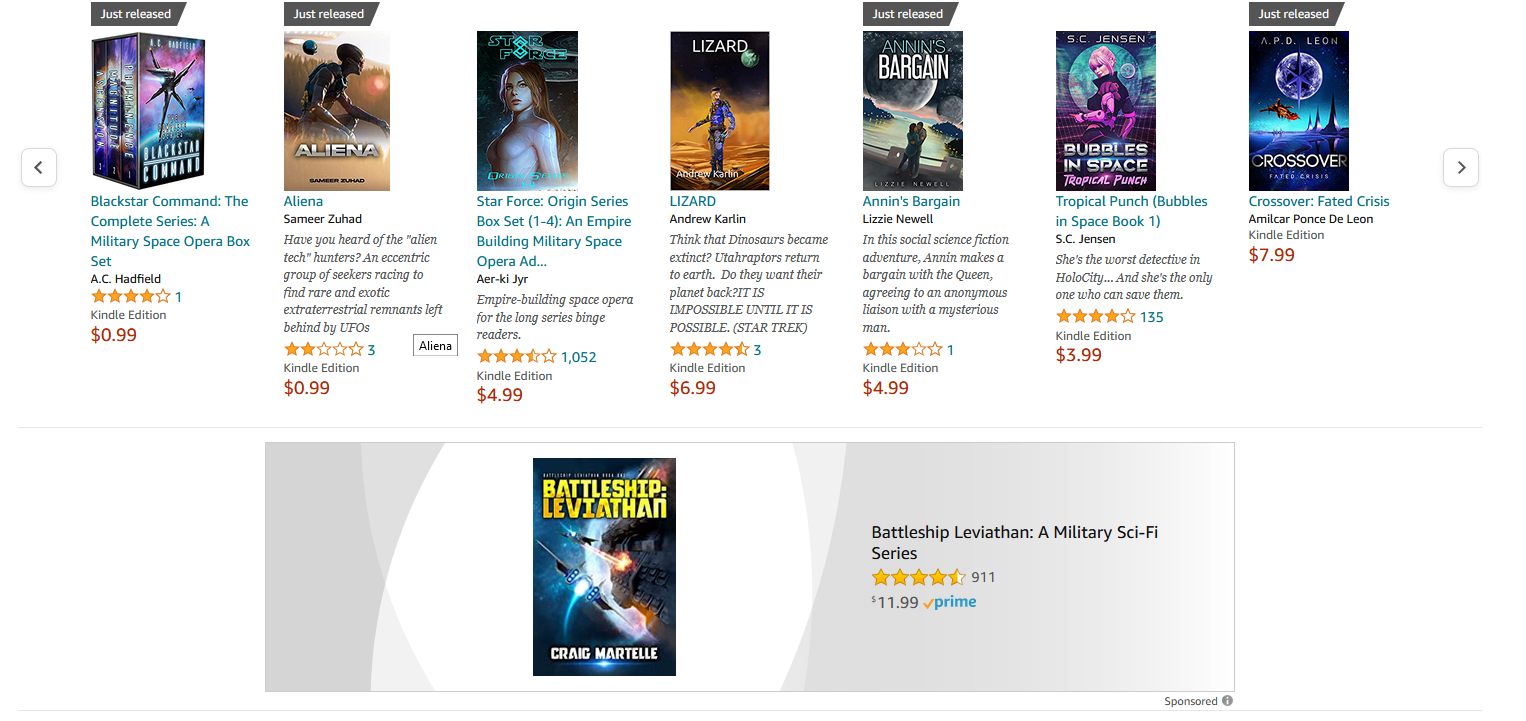Open the LIZARD book cover image
This screenshot has width=1526, height=721.
pyautogui.click(x=720, y=111)
